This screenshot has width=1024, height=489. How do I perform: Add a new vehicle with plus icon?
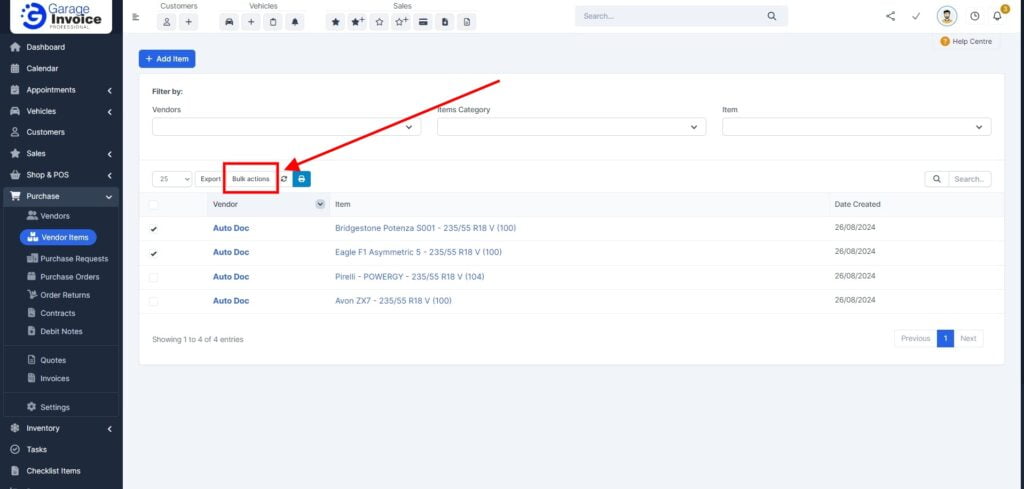click(x=251, y=22)
